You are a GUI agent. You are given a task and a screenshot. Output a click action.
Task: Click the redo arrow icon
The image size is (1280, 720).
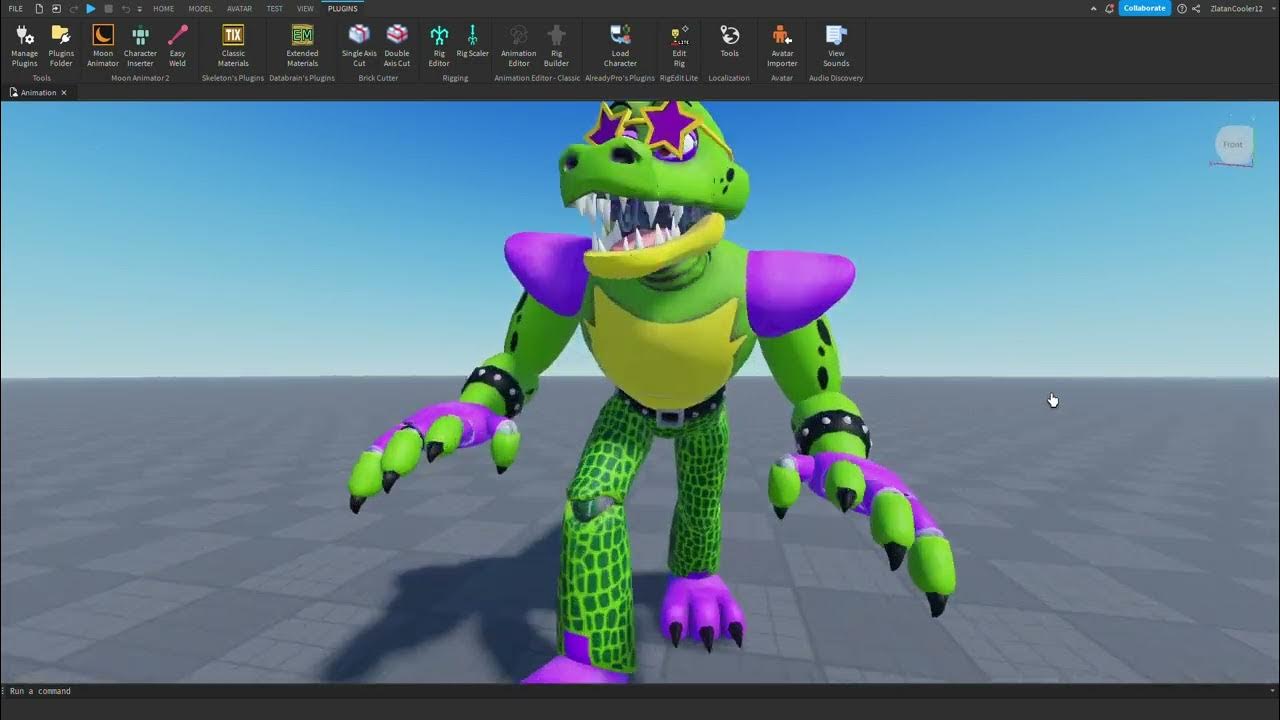pos(73,8)
